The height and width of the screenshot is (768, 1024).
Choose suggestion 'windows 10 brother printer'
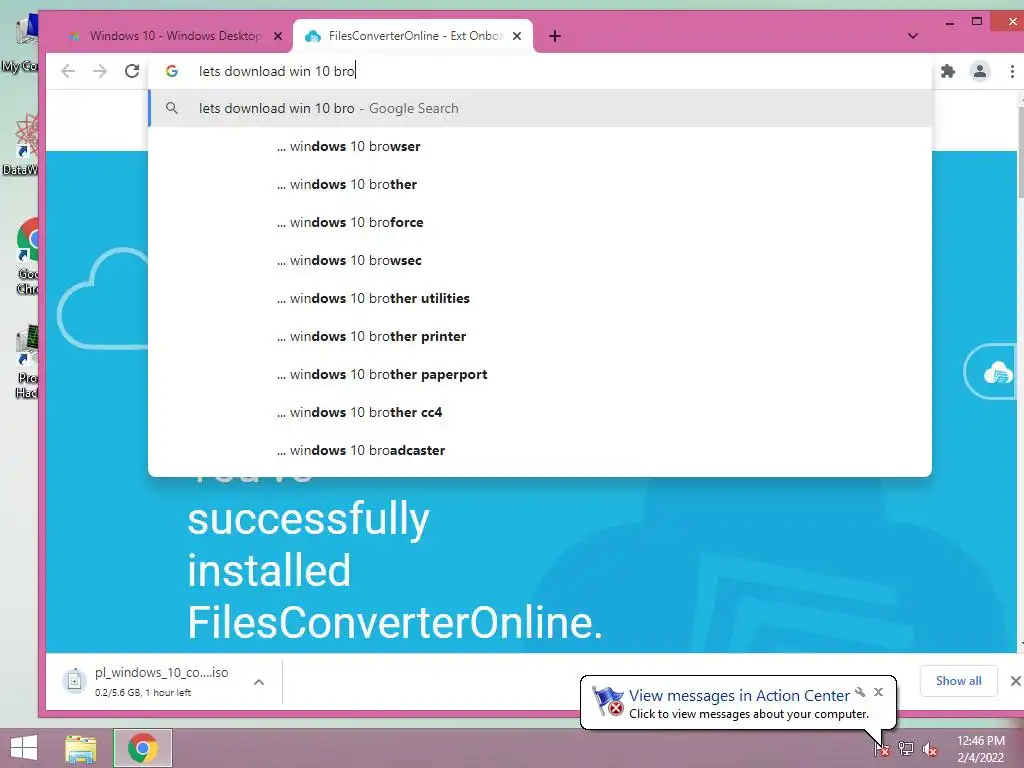pyautogui.click(x=540, y=336)
